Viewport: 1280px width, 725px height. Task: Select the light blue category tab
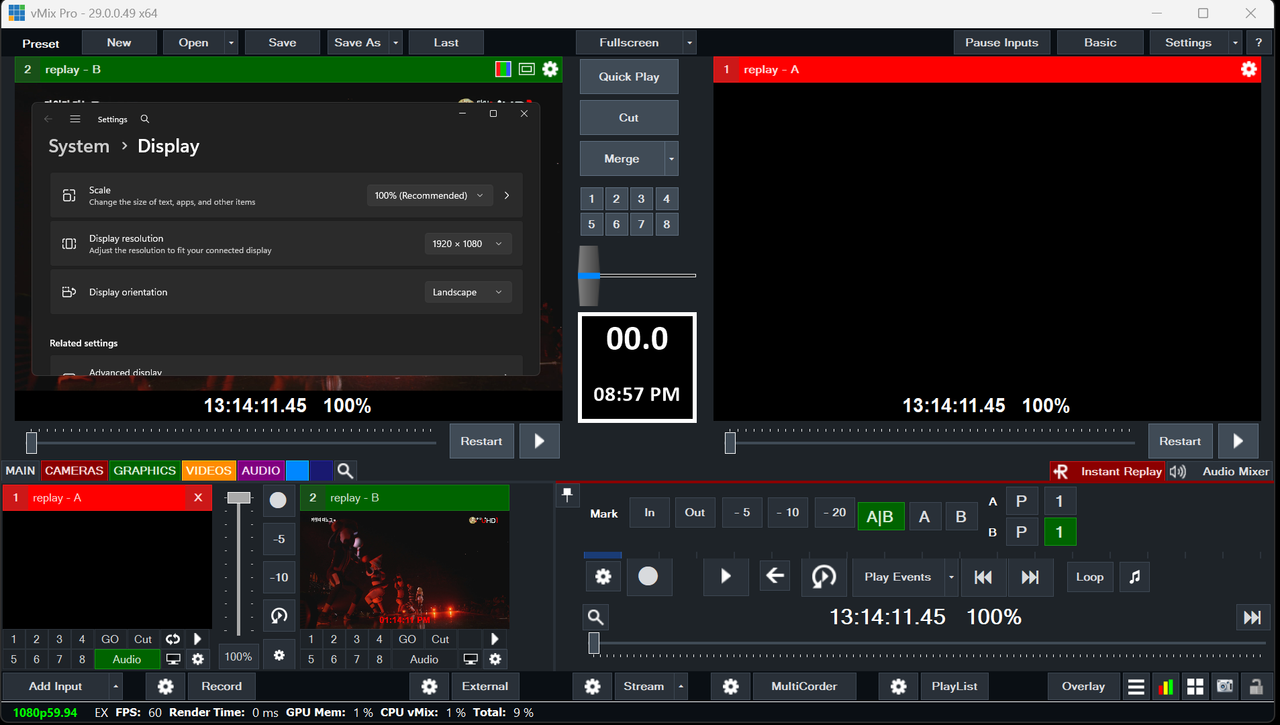click(x=297, y=470)
